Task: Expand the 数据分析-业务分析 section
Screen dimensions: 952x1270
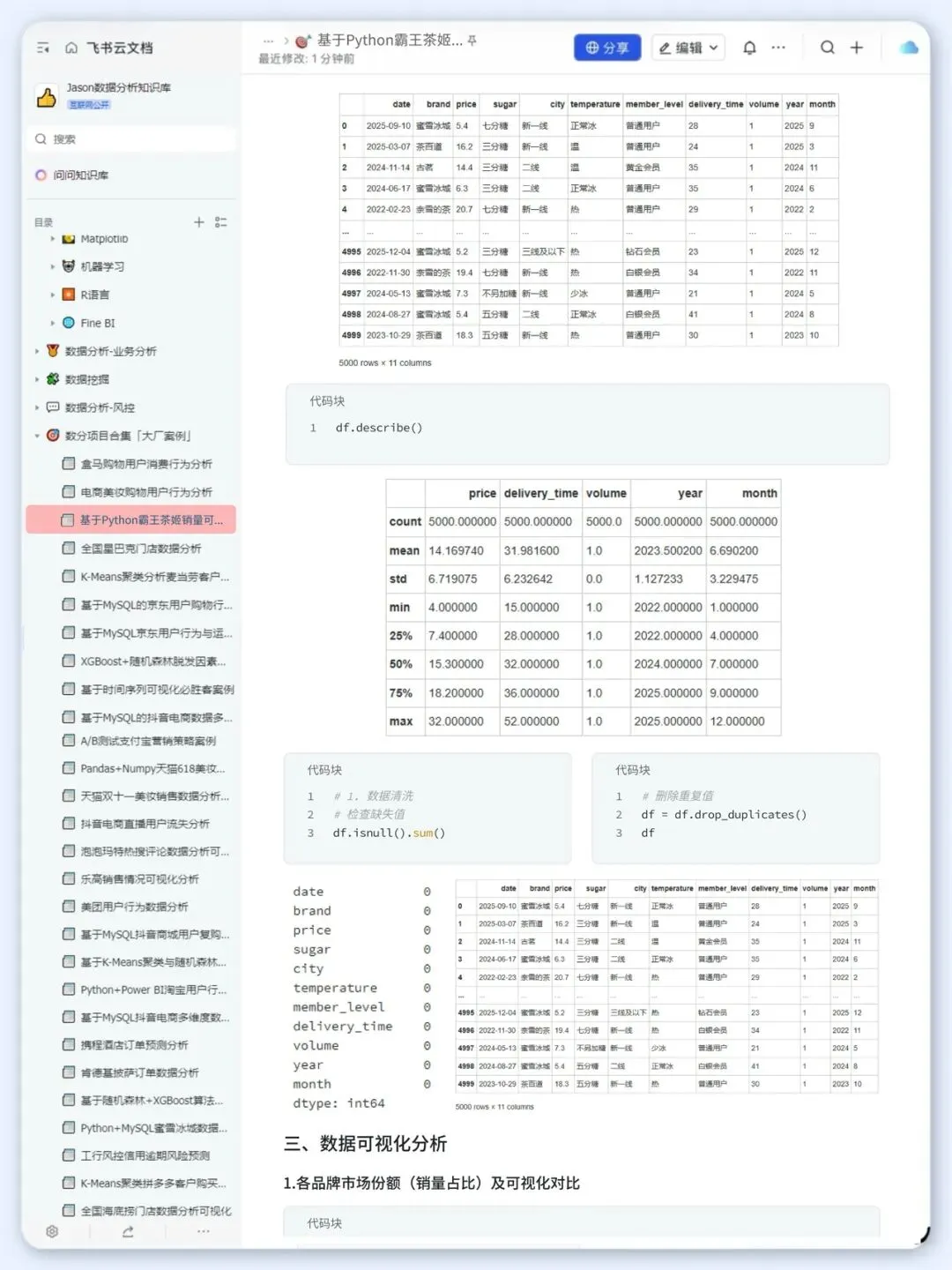Action: (37, 351)
